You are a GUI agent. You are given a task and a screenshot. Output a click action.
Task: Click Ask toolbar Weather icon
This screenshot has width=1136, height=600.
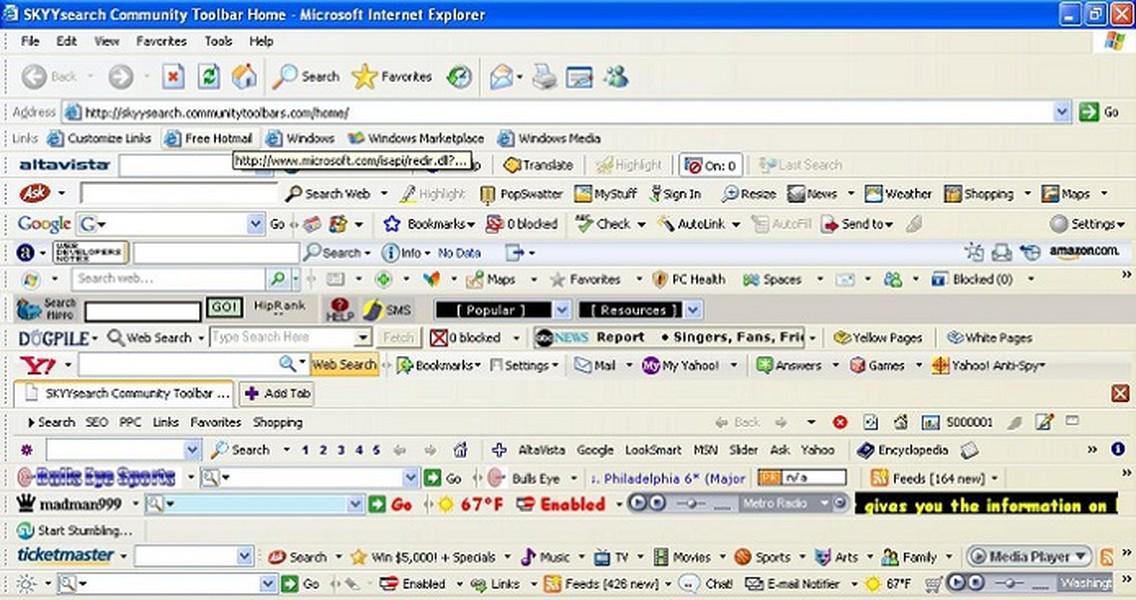click(899, 194)
